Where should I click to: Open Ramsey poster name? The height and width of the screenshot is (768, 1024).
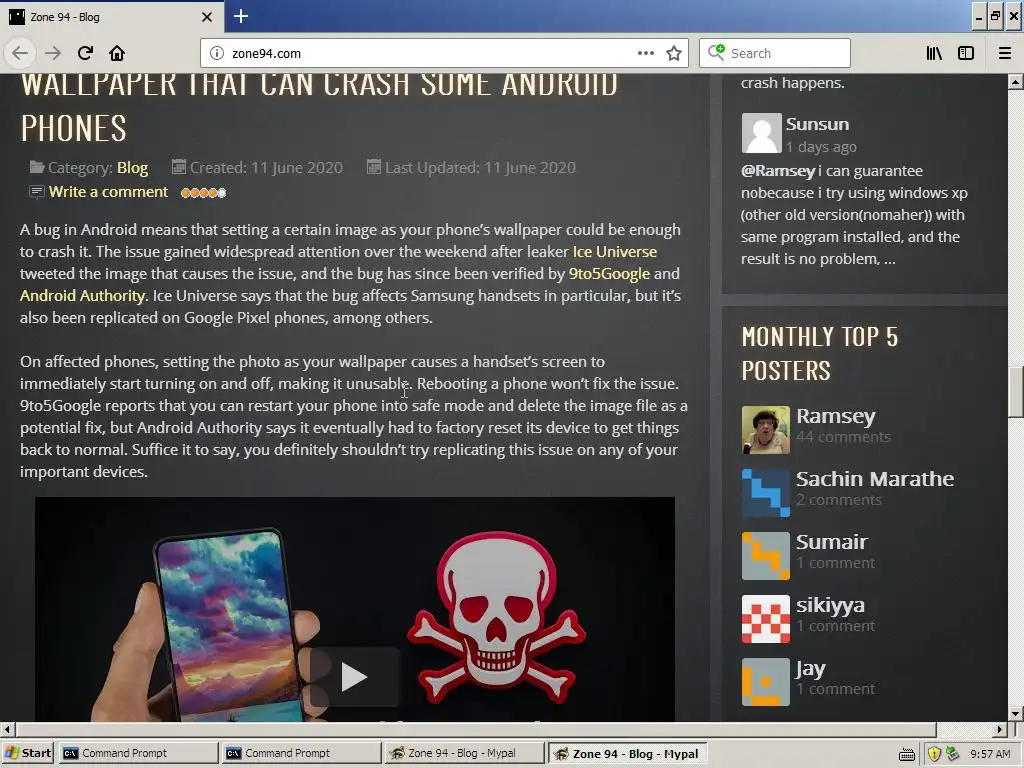pos(835,416)
